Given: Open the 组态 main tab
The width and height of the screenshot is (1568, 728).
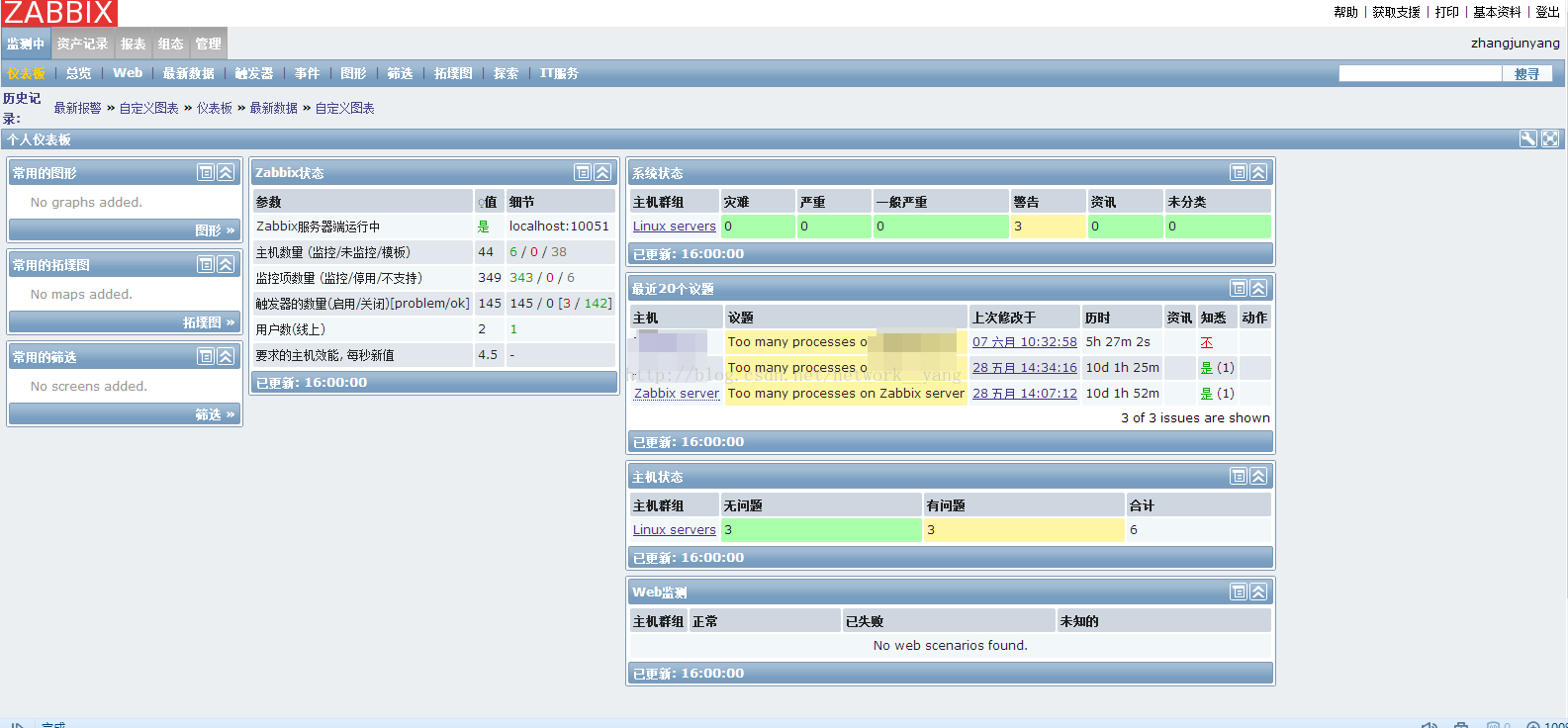Looking at the screenshot, I should [171, 44].
